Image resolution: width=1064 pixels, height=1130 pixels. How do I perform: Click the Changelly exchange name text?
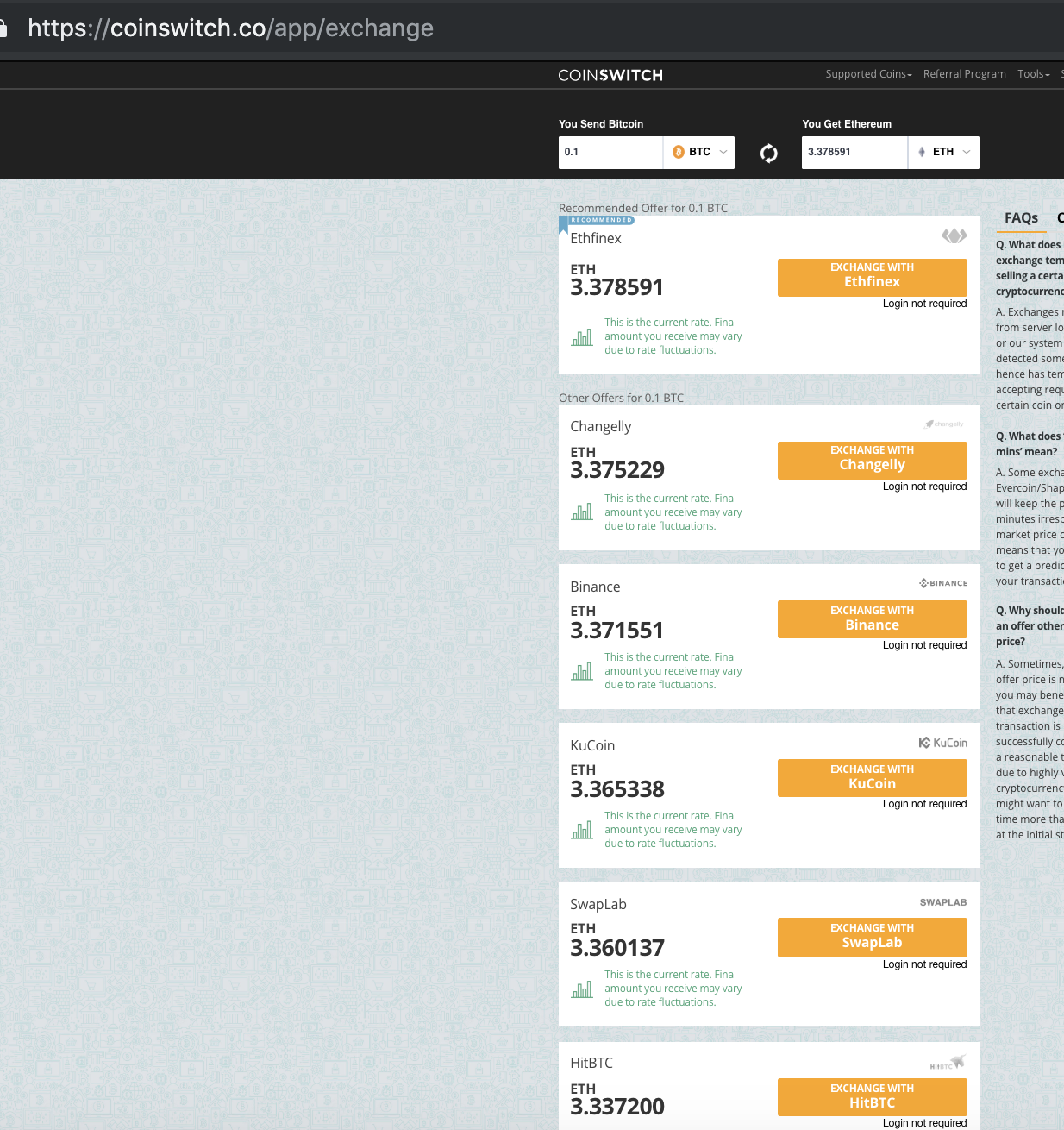601,426
